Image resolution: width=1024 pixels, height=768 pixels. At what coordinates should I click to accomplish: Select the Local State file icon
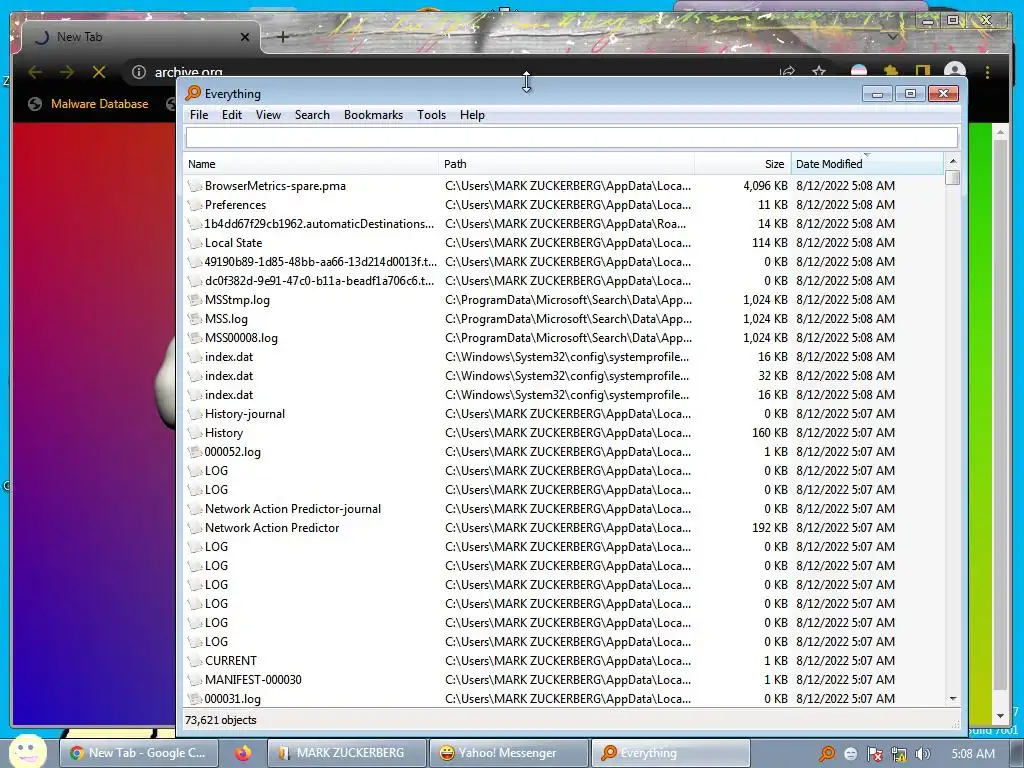195,243
